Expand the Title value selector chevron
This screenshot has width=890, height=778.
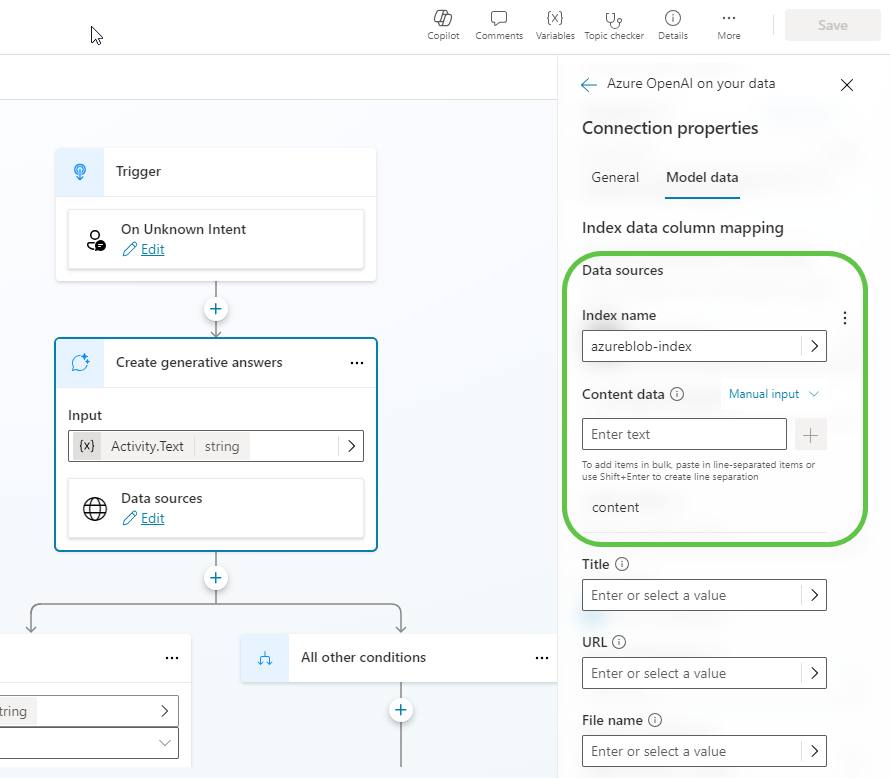click(x=814, y=595)
